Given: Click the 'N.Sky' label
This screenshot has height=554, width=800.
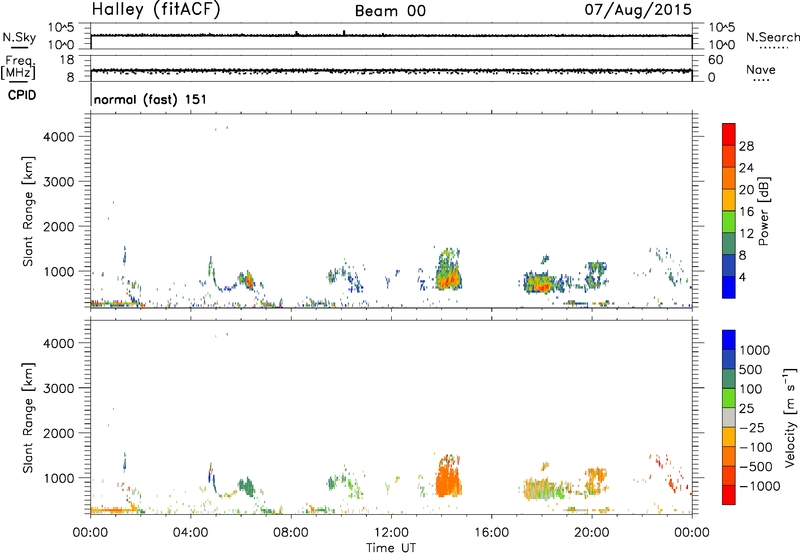Looking at the screenshot, I should coord(19,37).
